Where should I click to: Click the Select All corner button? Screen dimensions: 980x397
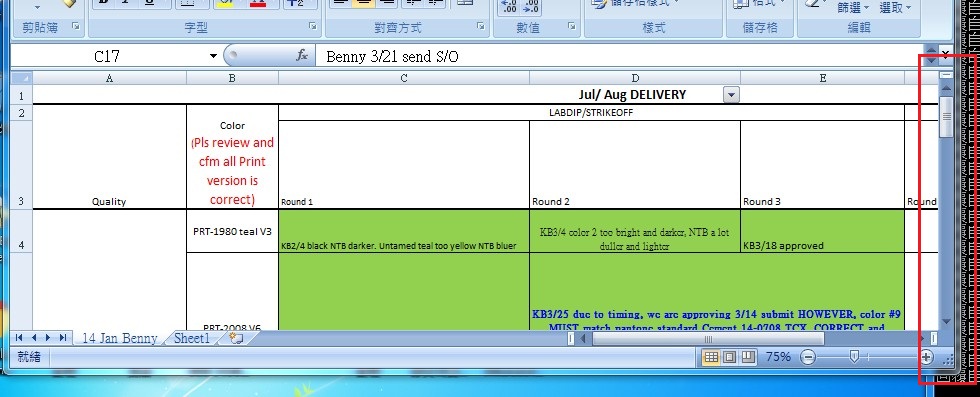click(22, 78)
